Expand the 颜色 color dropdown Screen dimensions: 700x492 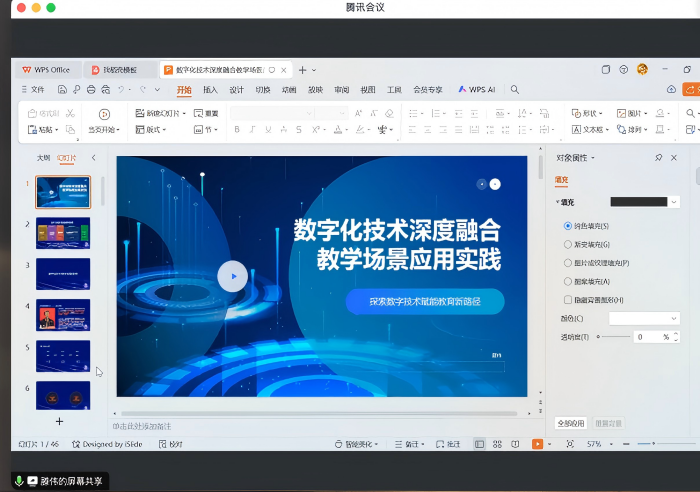point(644,318)
